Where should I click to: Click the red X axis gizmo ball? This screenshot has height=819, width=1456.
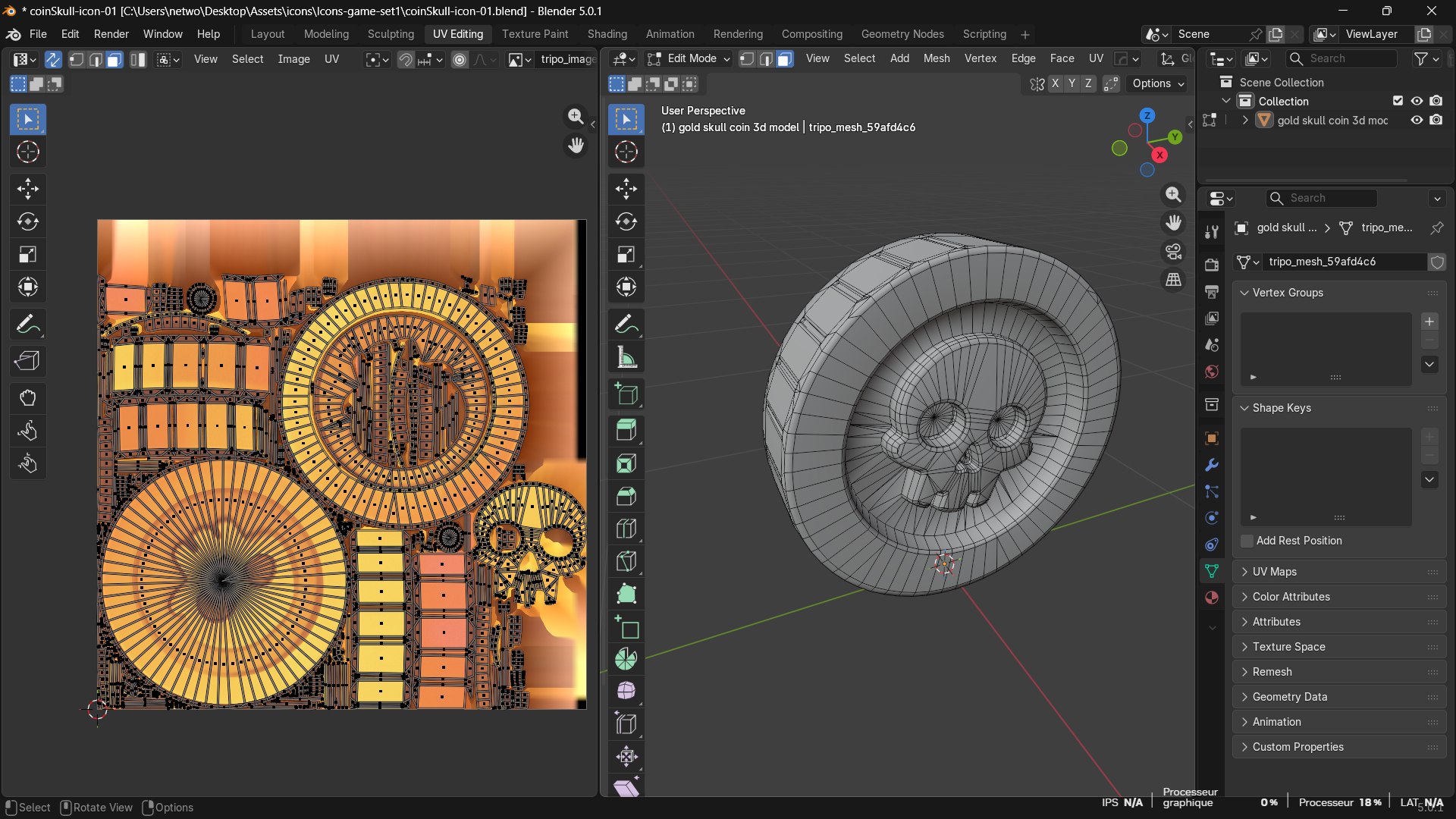[x=1159, y=155]
